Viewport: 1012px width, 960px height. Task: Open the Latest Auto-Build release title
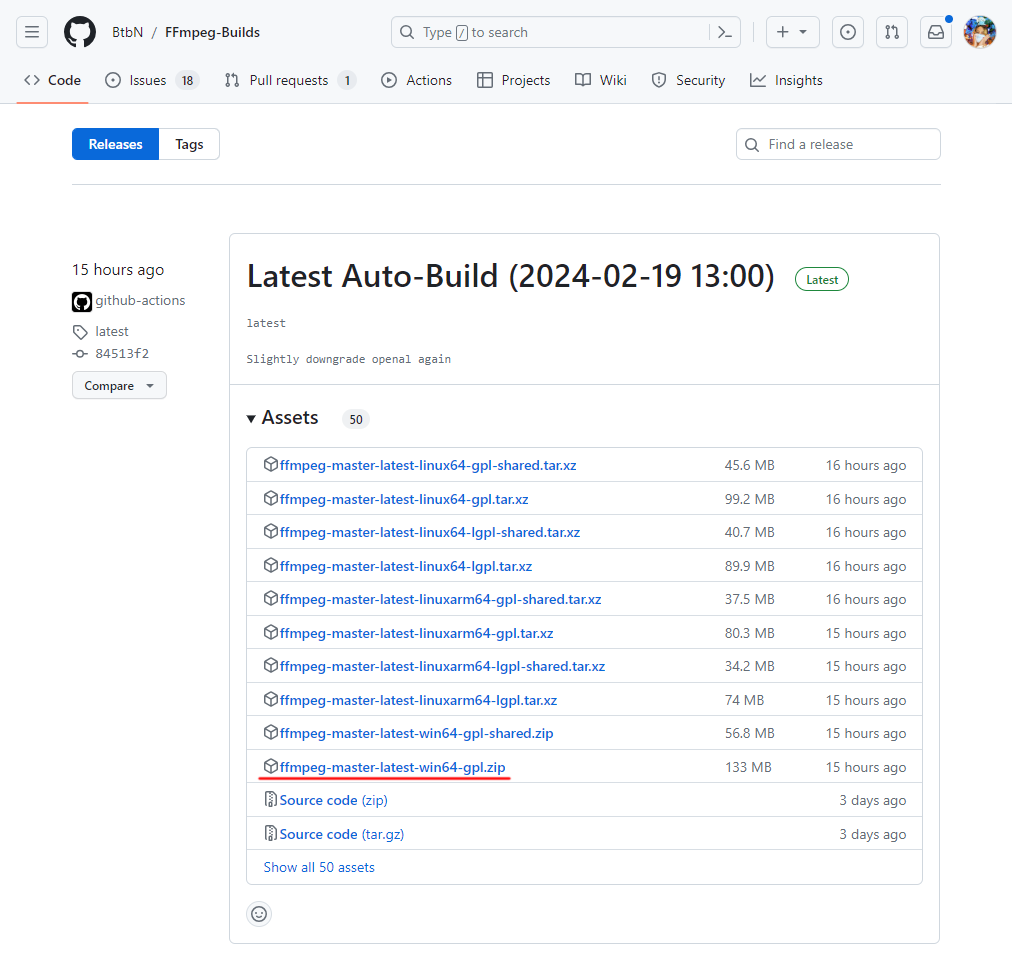(x=511, y=276)
